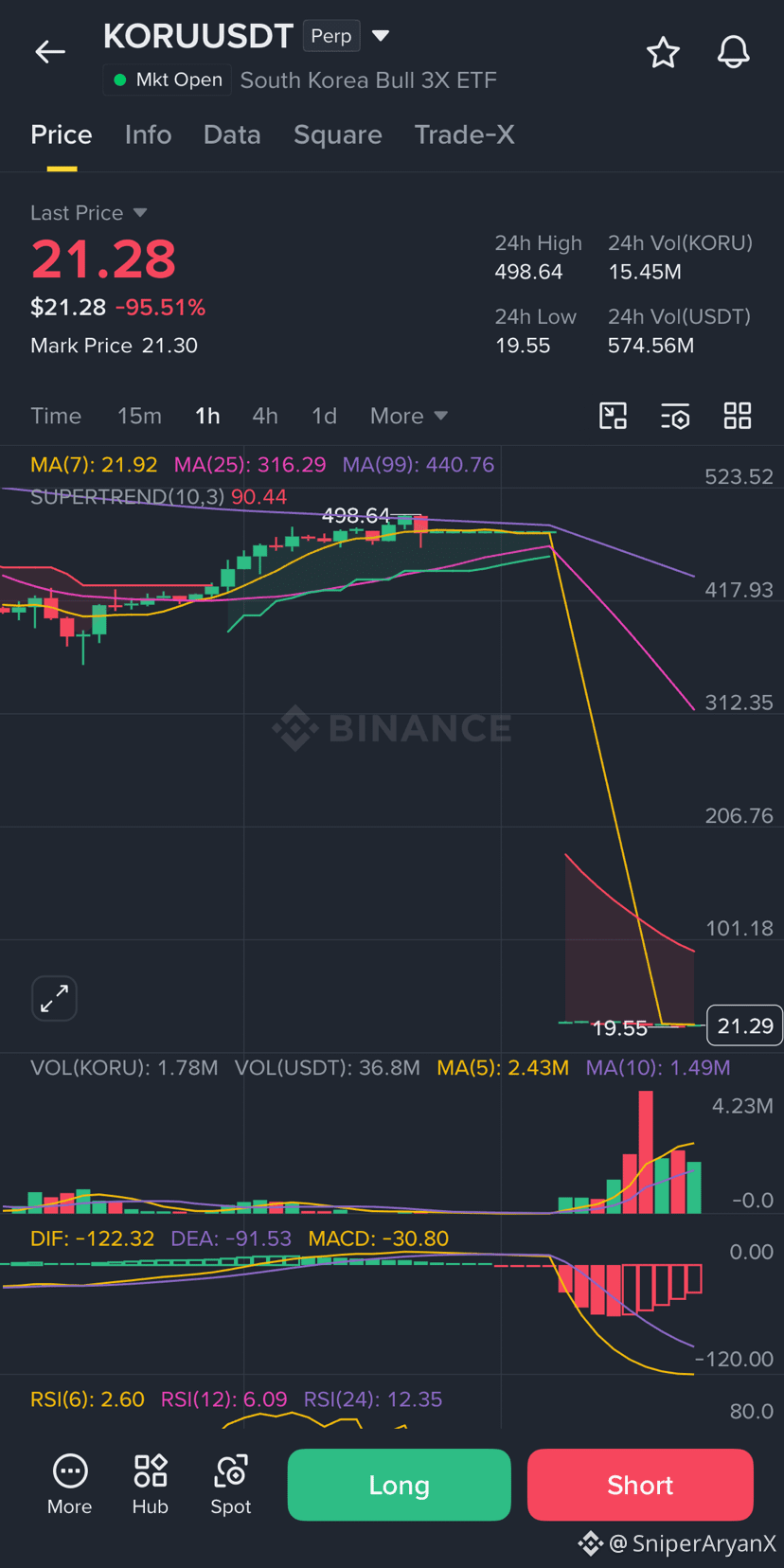Expand chart to fullscreen
Viewport: 784px width, 1568px height.
54,998
